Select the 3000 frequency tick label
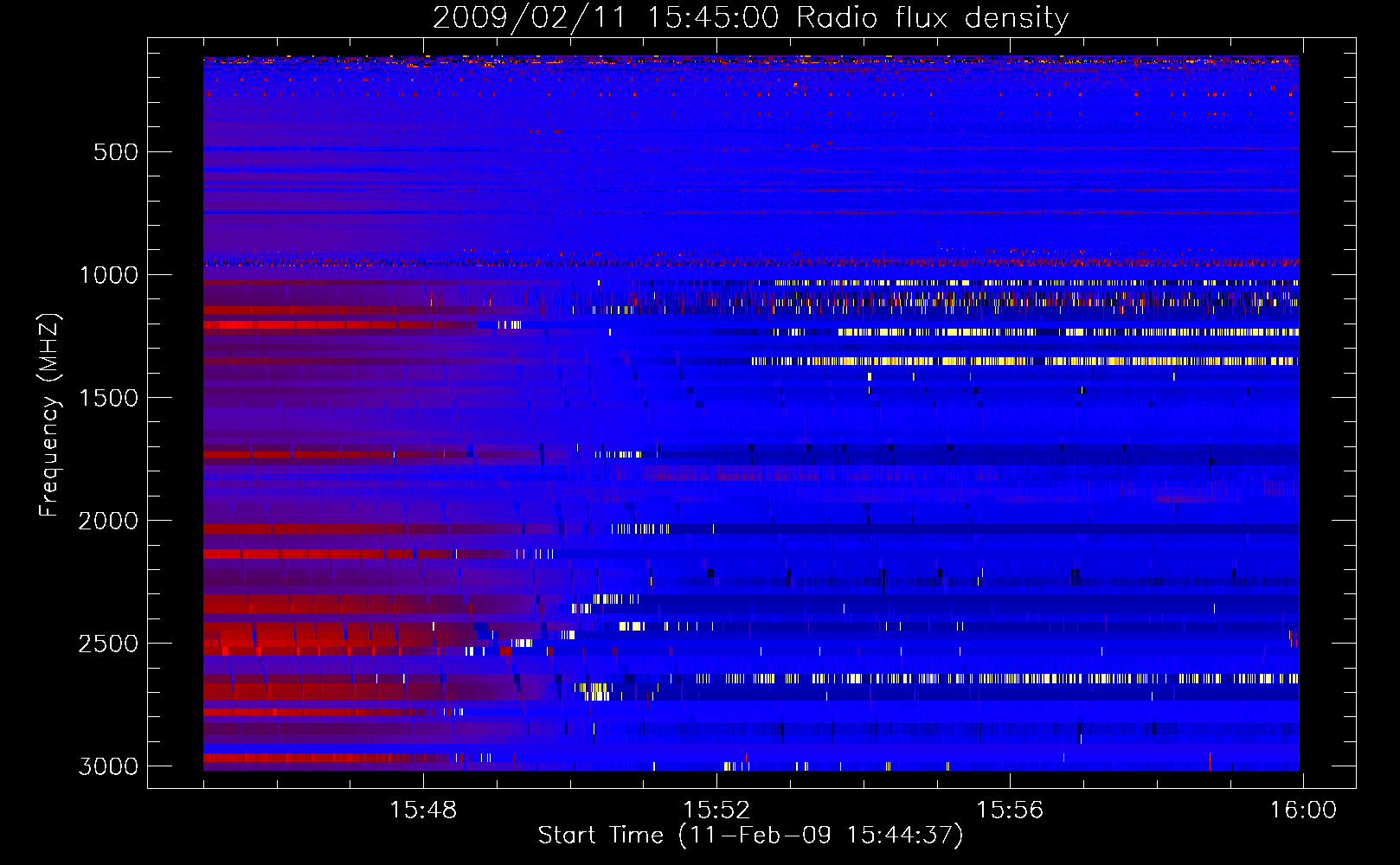Image resolution: width=1400 pixels, height=865 pixels. click(x=108, y=766)
